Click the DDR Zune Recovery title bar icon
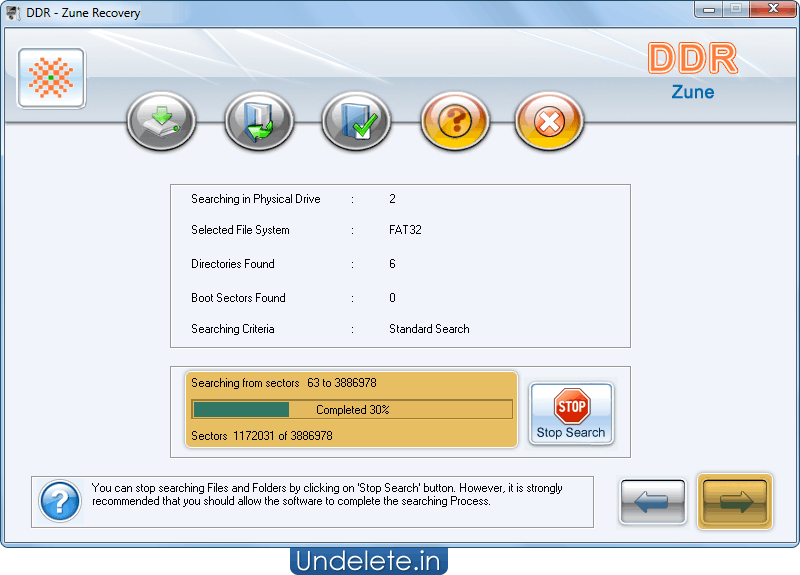Viewport: 800px width, 575px height. pos(13,12)
